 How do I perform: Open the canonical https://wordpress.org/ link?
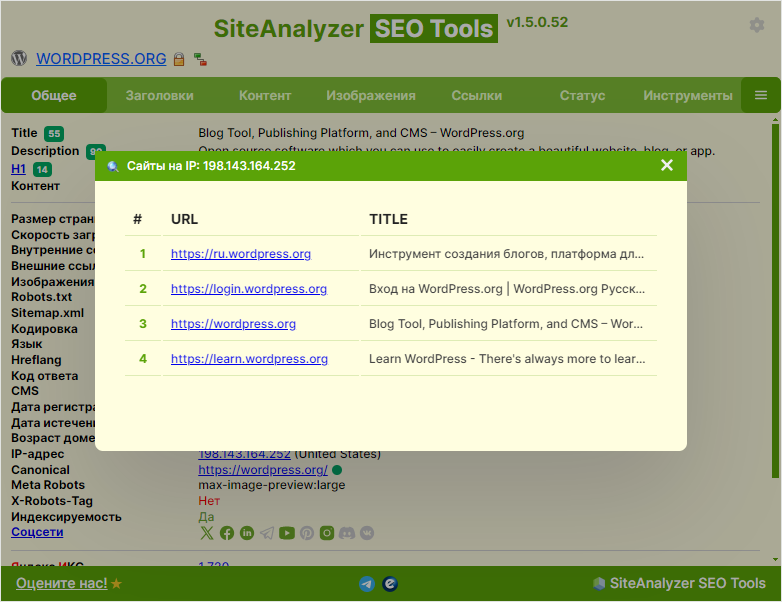pos(263,470)
